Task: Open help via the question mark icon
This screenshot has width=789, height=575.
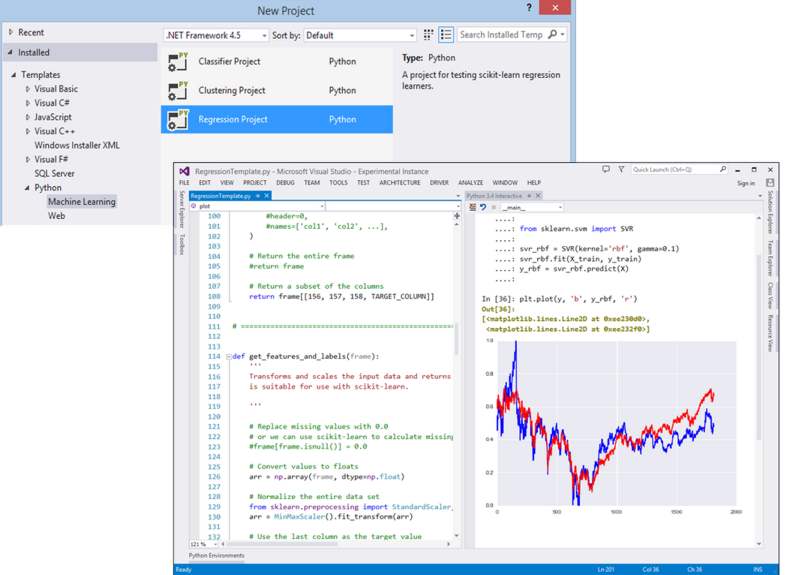Action: tap(529, 8)
